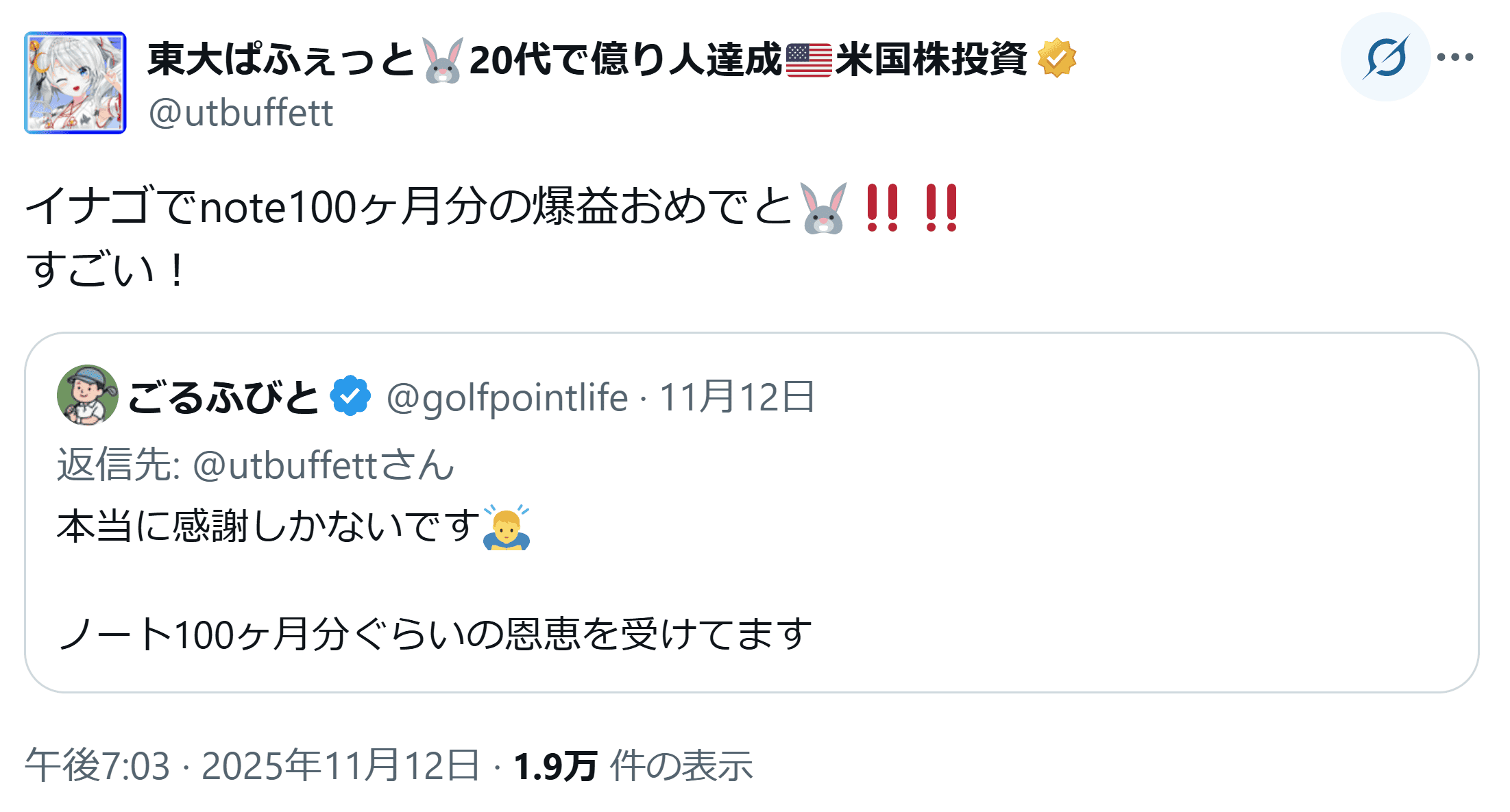The image size is (1510, 812).
Task: Click the gold verified badge beside 米国株投資
Action: tap(1056, 58)
